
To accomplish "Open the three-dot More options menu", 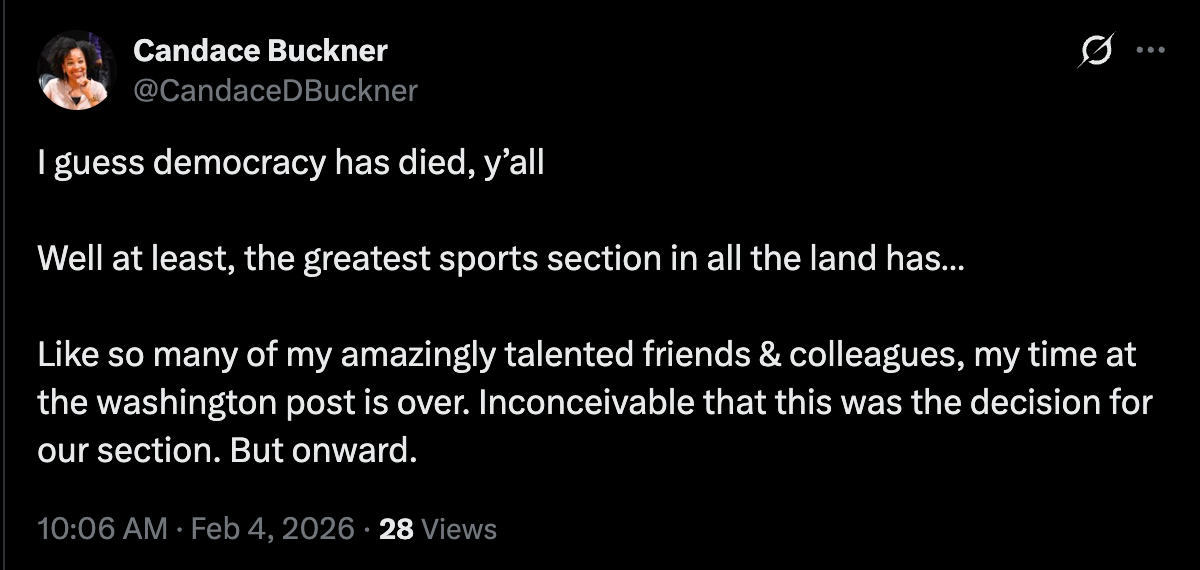I will pos(1152,51).
